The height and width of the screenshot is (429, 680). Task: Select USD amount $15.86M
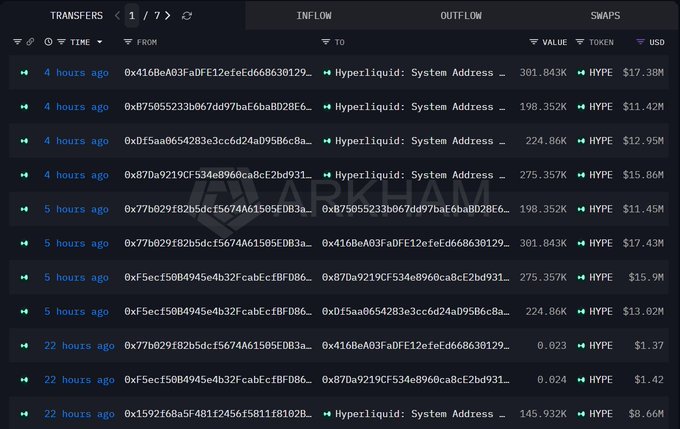click(643, 175)
